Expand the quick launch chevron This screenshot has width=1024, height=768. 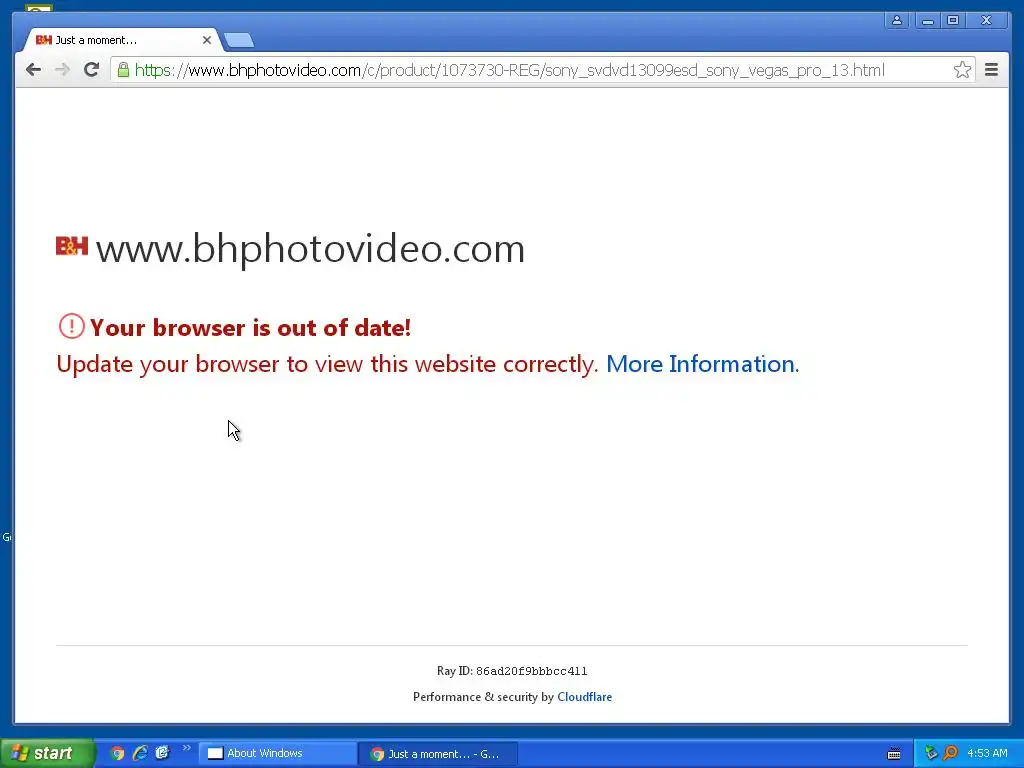click(187, 748)
